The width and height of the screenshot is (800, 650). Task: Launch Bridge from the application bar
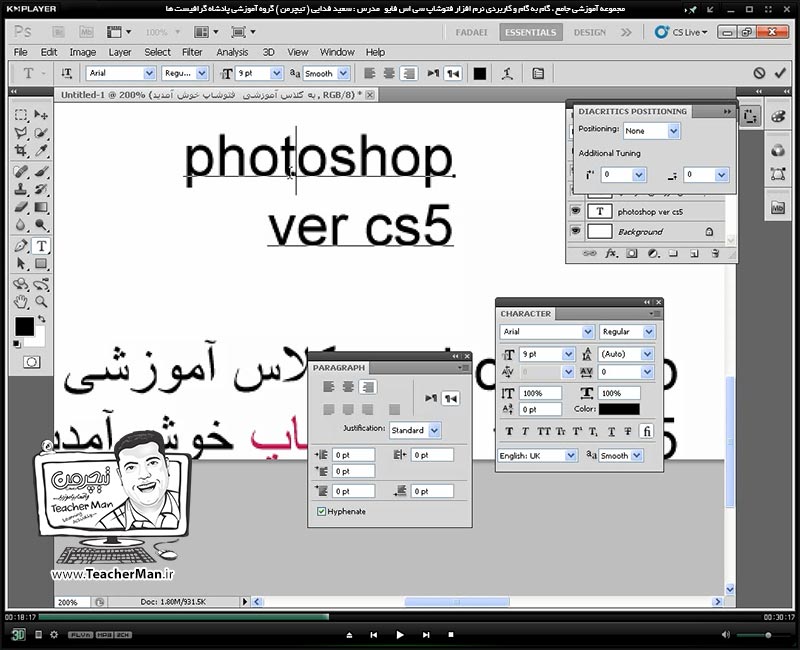(59, 32)
